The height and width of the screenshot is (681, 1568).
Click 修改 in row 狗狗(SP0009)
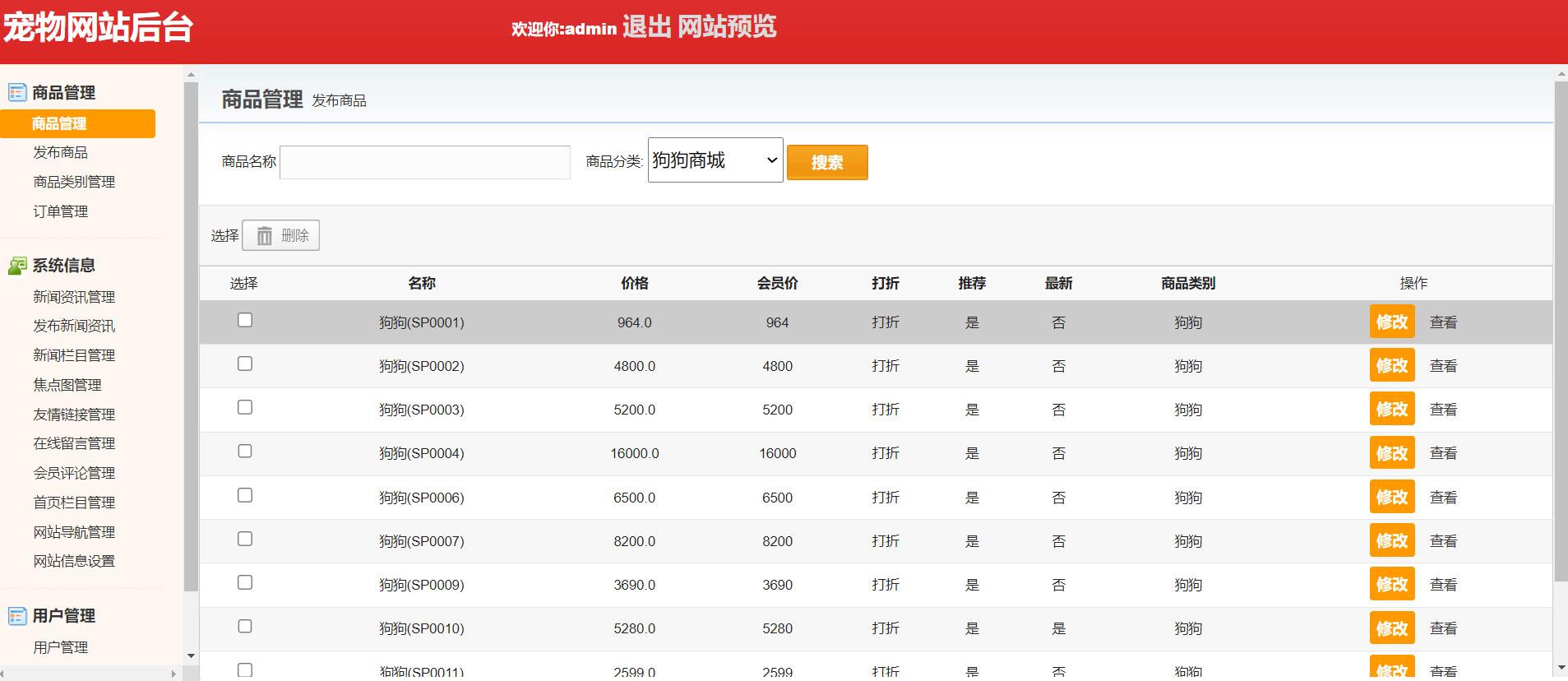[1392, 584]
